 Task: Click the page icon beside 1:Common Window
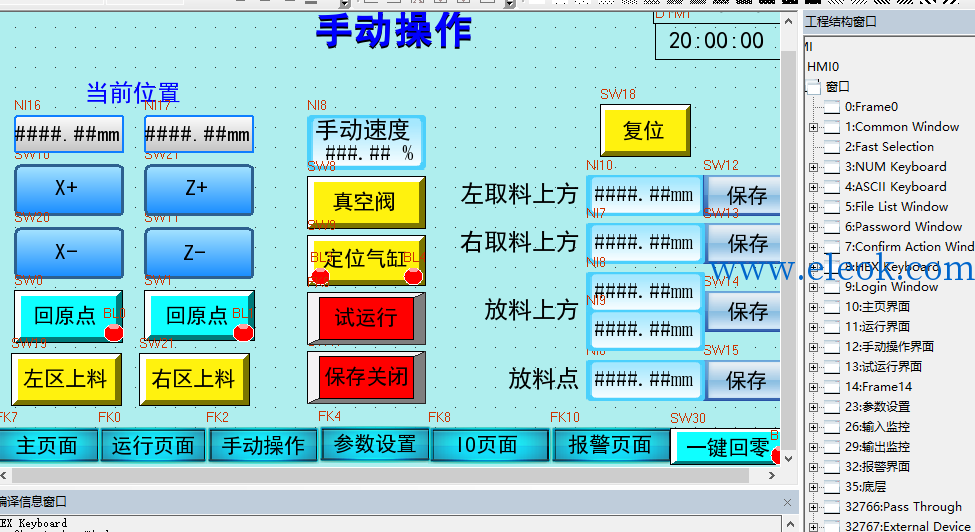831,127
